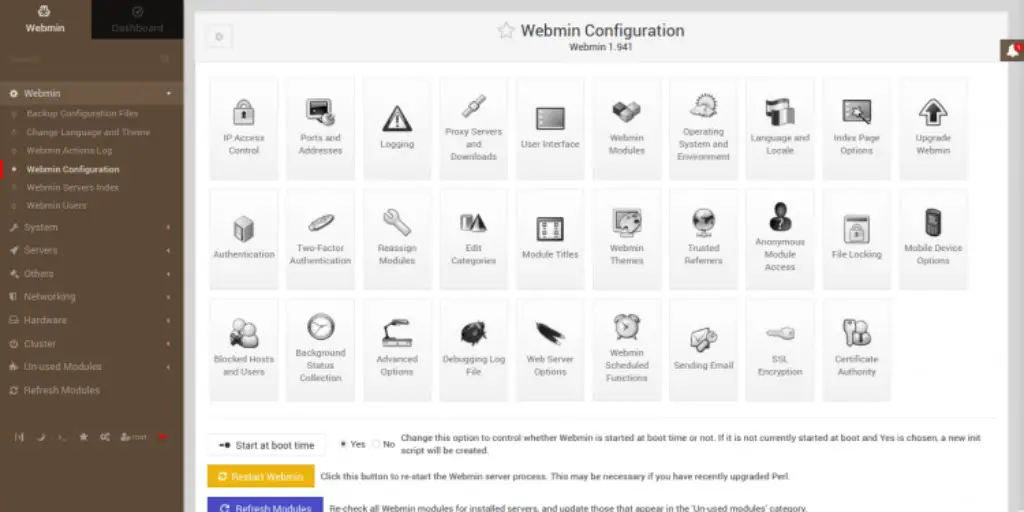Collapse the Webmin sidebar section

pyautogui.click(x=91, y=93)
